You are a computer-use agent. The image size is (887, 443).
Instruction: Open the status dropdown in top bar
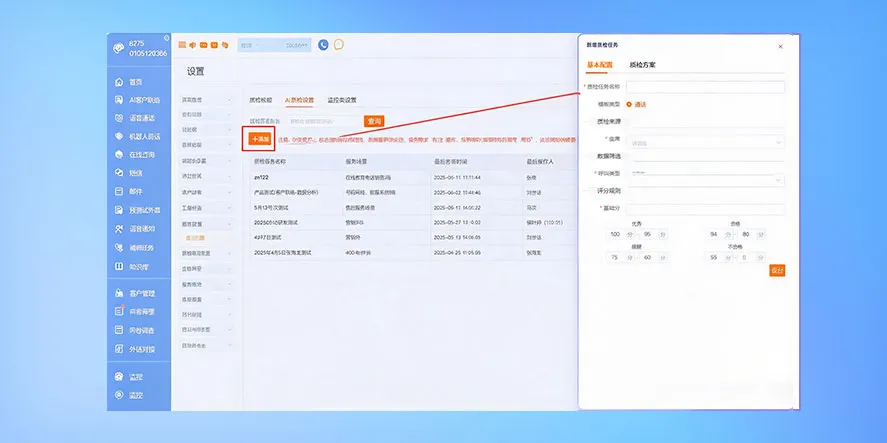click(274, 45)
